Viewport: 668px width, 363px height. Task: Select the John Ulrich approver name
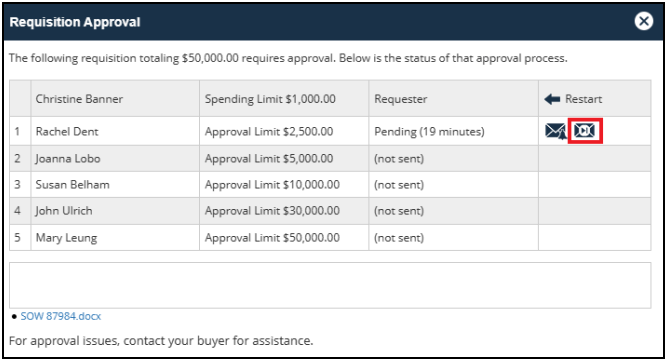63,210
